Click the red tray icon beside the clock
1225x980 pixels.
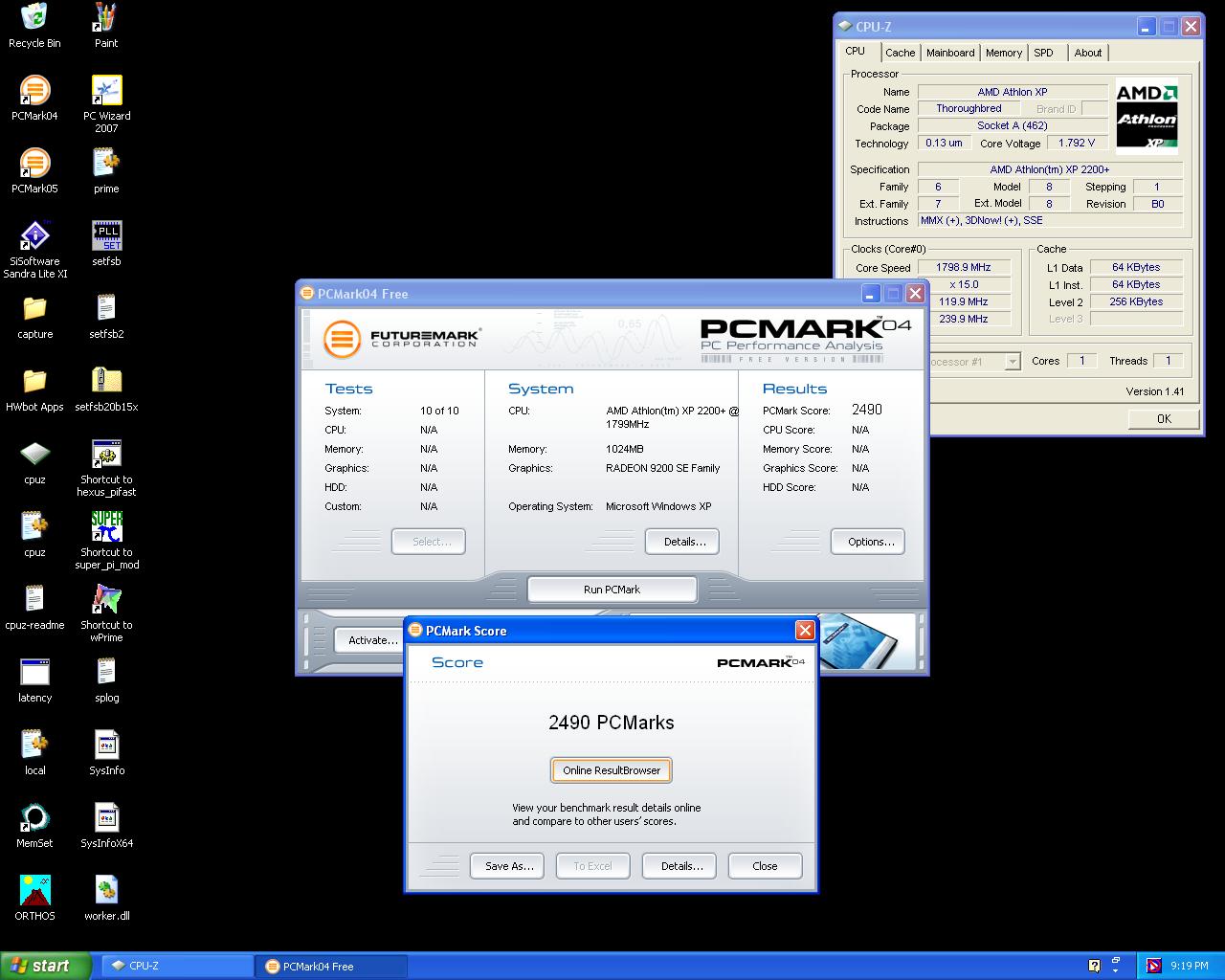coord(1153,967)
